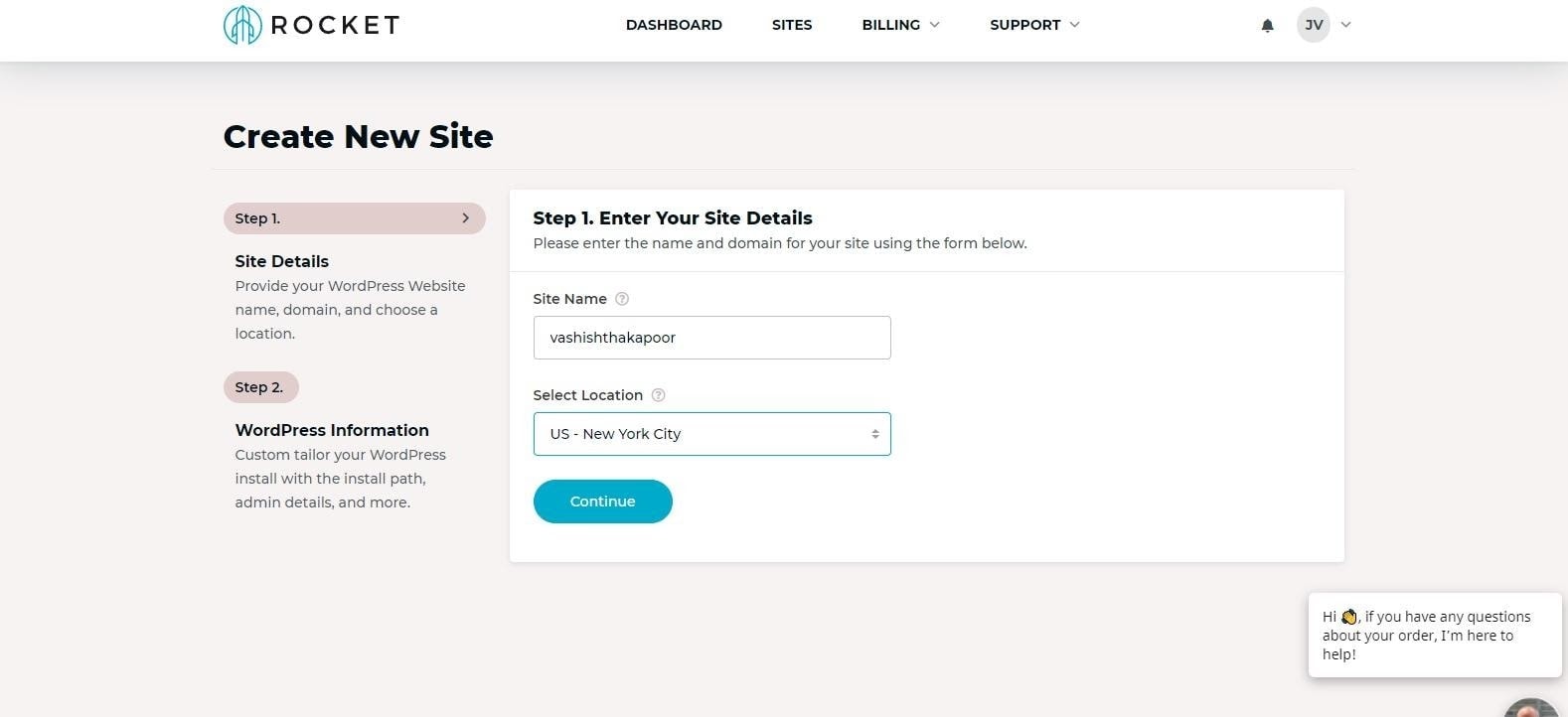Open the chat support avatar
1568x717 pixels.
coord(1532,707)
